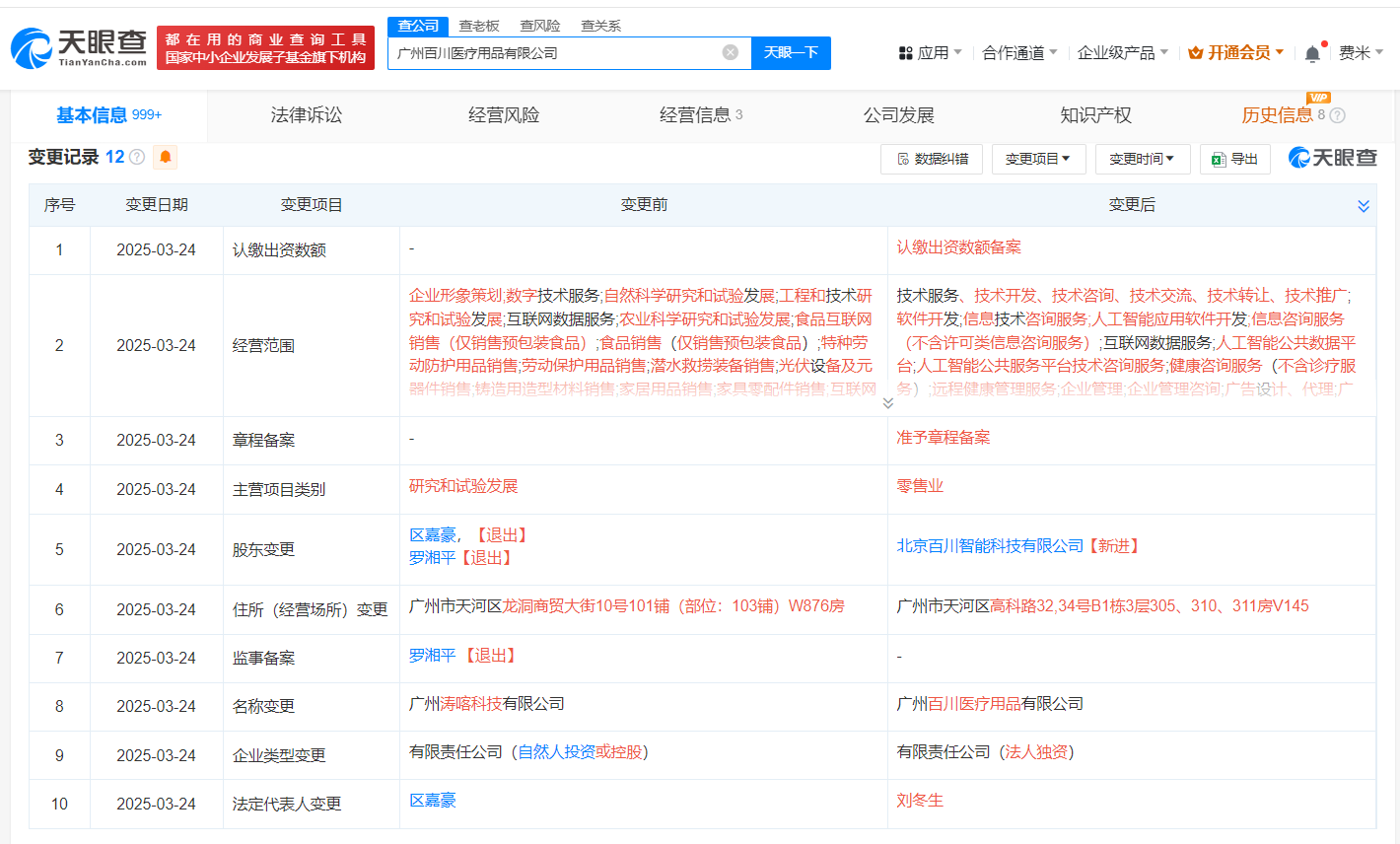Click orange alert bell beside 变更记录
The height and width of the screenshot is (844, 1400).
(x=166, y=157)
